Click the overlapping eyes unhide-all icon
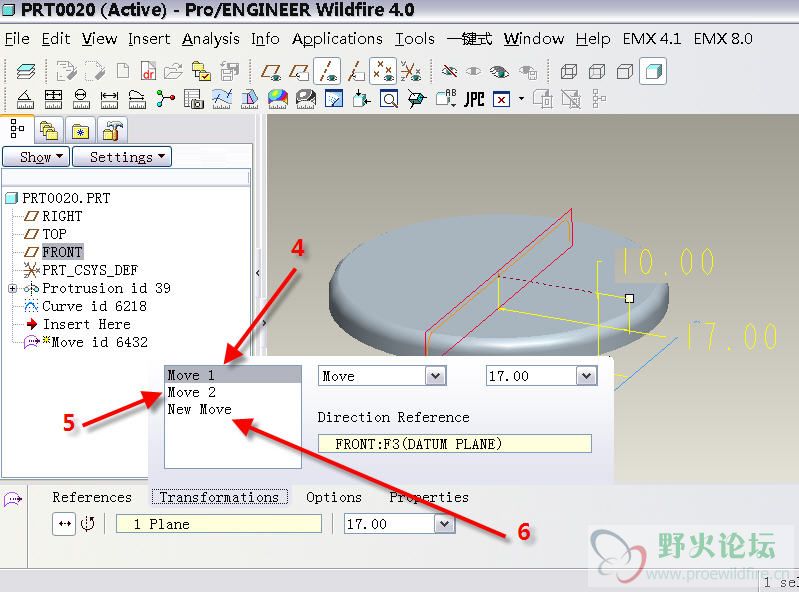The width and height of the screenshot is (799, 592). 499,71
